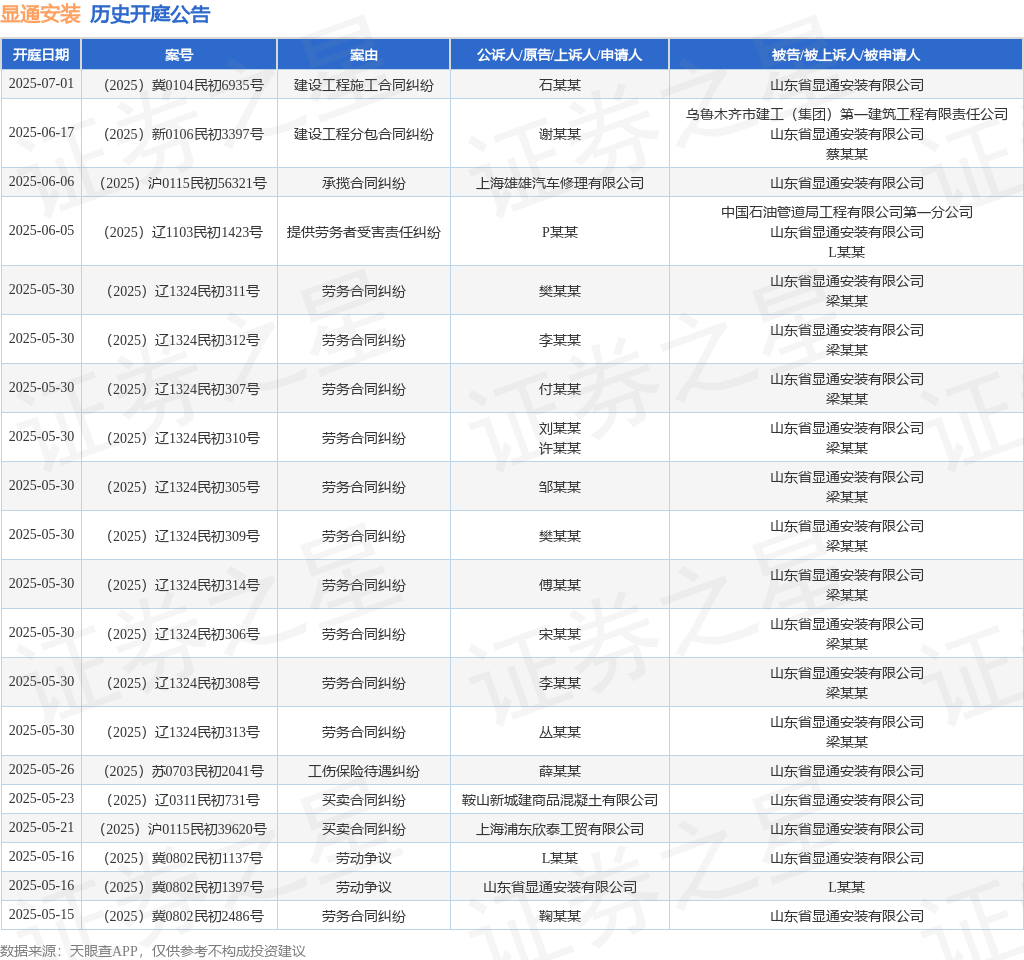The height and width of the screenshot is (960, 1024).
Task: Click 工伤保险待遇纠纷 cell
Action: [x=364, y=771]
